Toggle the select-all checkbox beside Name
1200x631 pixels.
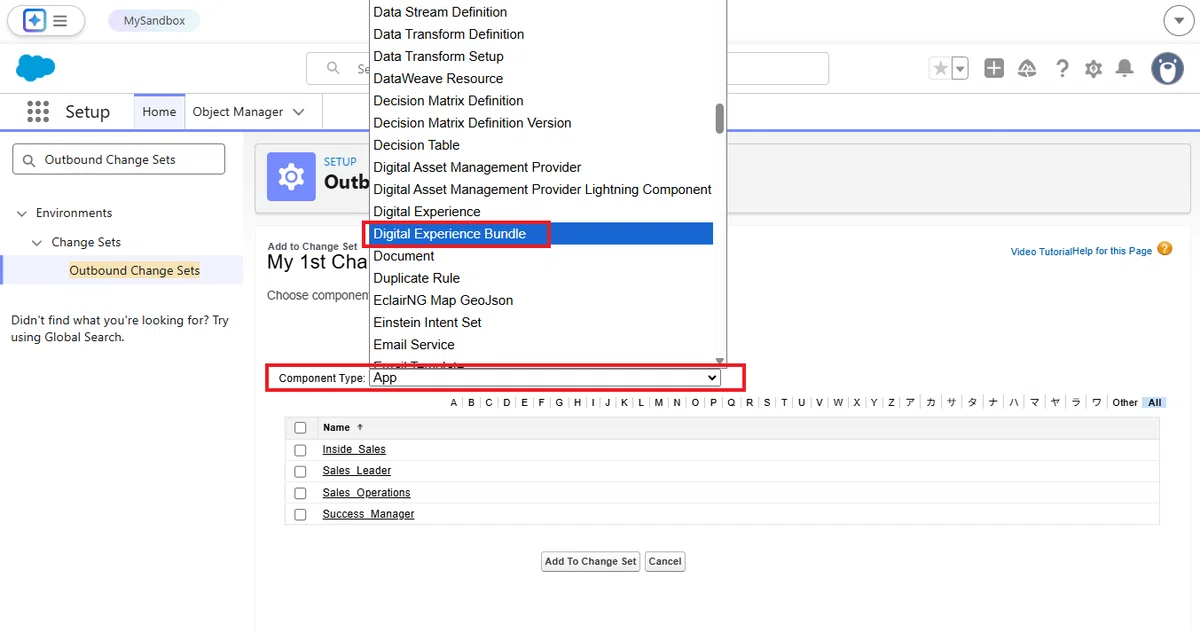[x=300, y=428]
